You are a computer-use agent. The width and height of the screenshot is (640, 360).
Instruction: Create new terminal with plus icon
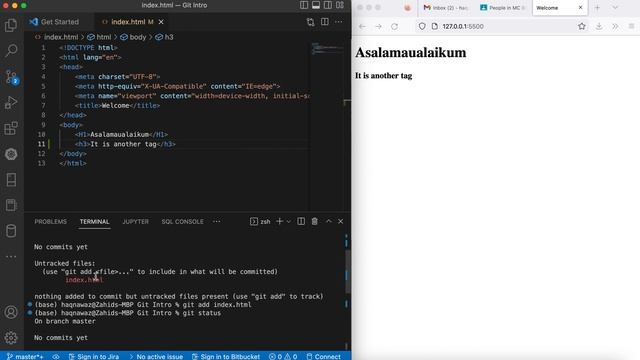[280, 221]
